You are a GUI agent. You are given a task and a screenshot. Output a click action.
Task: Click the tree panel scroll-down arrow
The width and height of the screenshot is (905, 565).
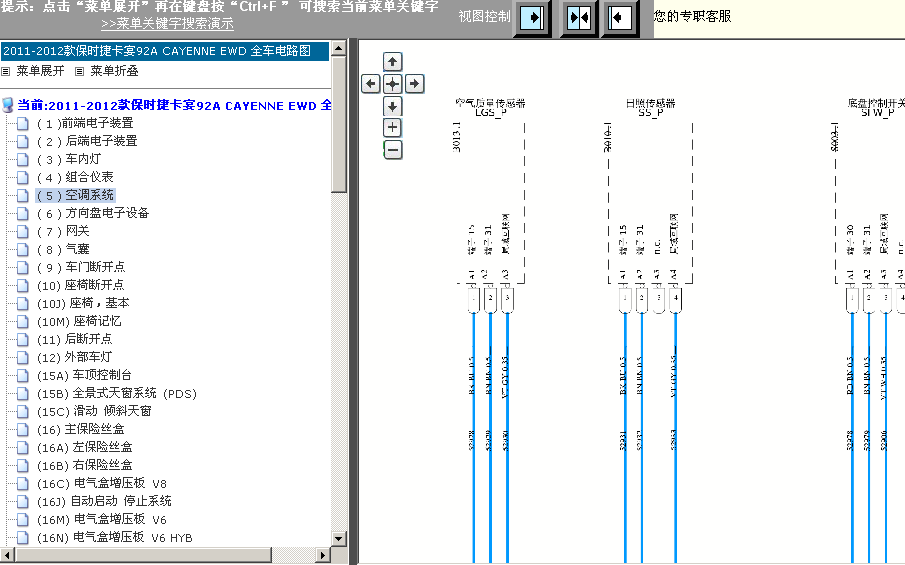click(x=339, y=538)
